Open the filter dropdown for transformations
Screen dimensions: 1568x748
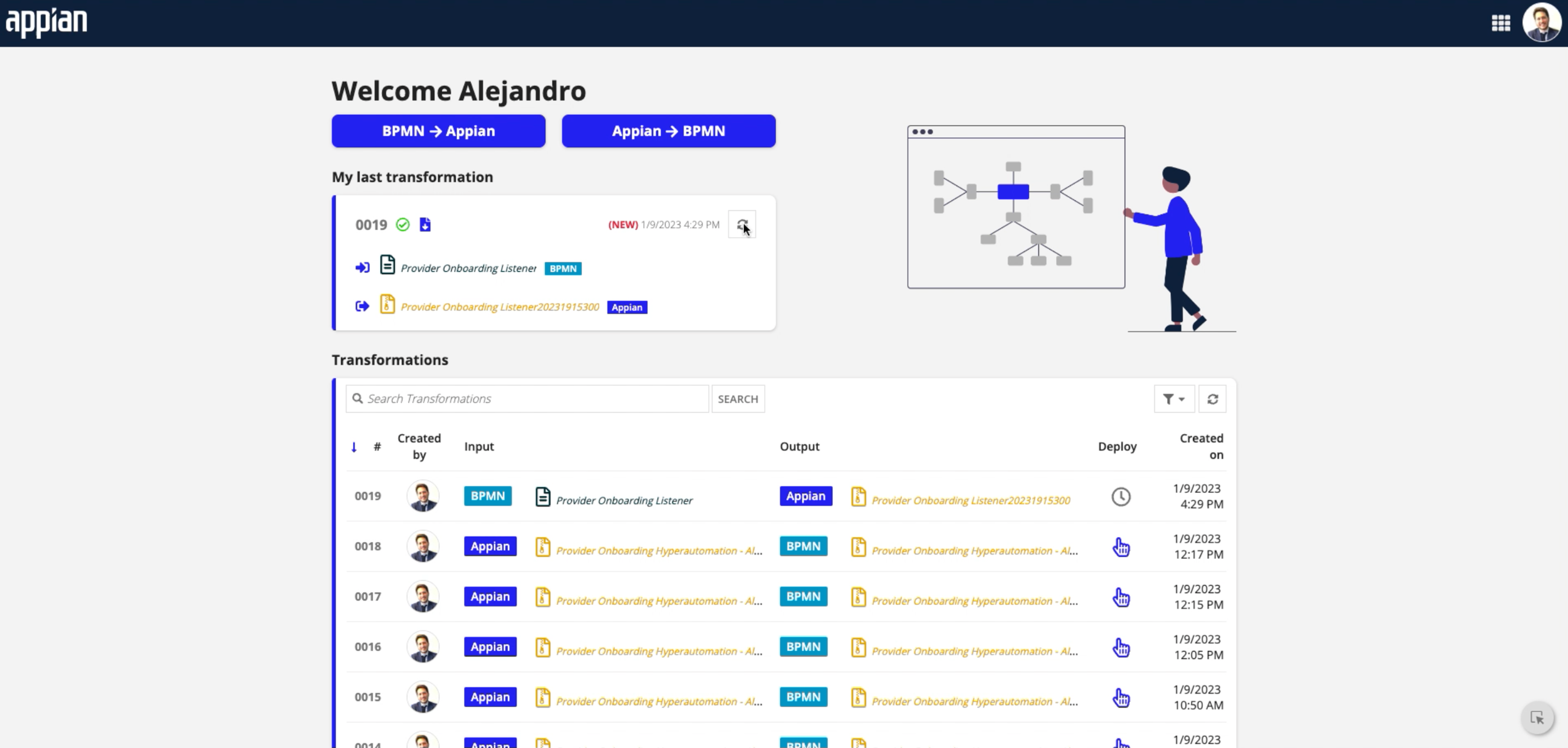click(x=1174, y=399)
